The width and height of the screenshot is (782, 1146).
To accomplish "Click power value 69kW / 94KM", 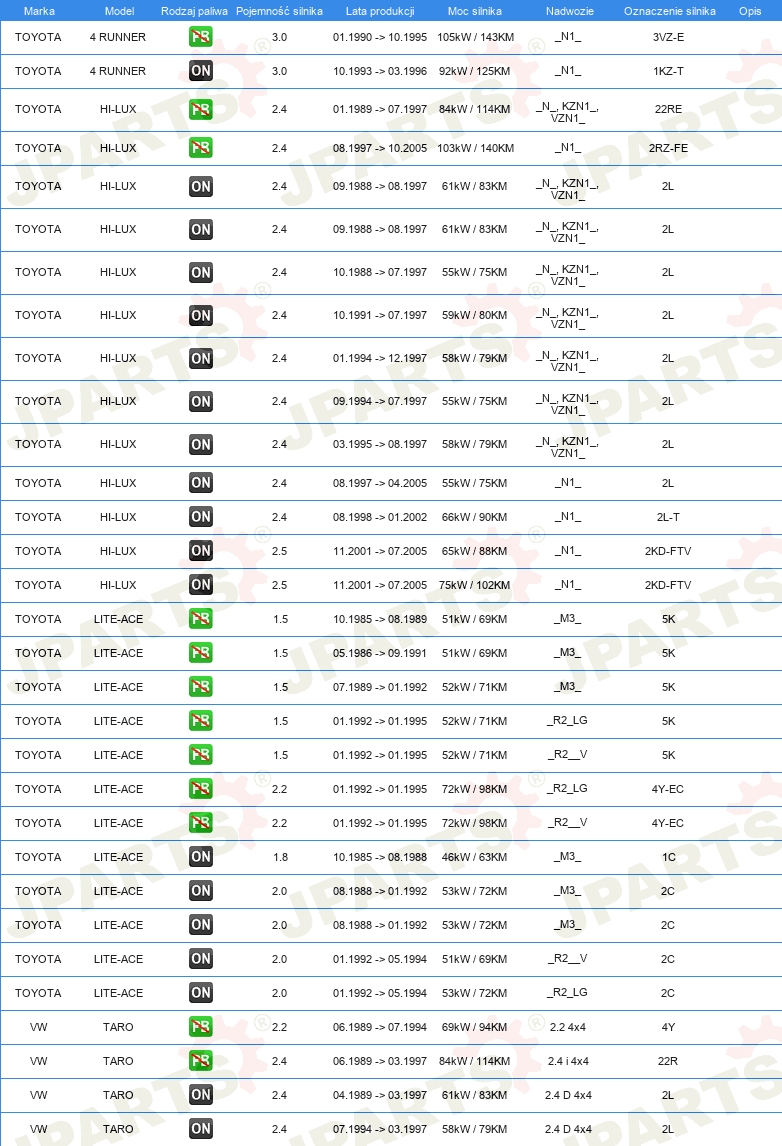I will [474, 1028].
